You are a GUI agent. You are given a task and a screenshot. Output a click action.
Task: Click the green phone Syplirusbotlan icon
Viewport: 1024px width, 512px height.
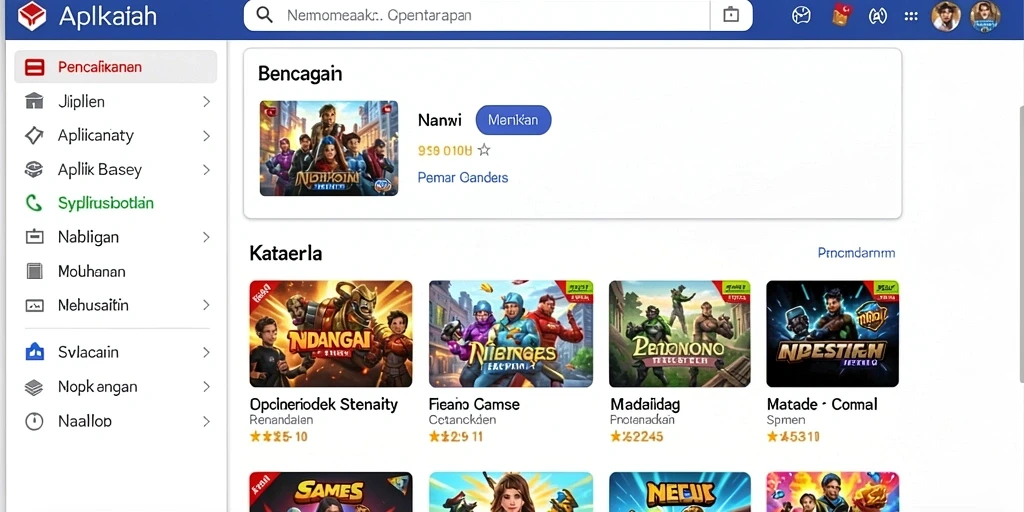(33, 203)
